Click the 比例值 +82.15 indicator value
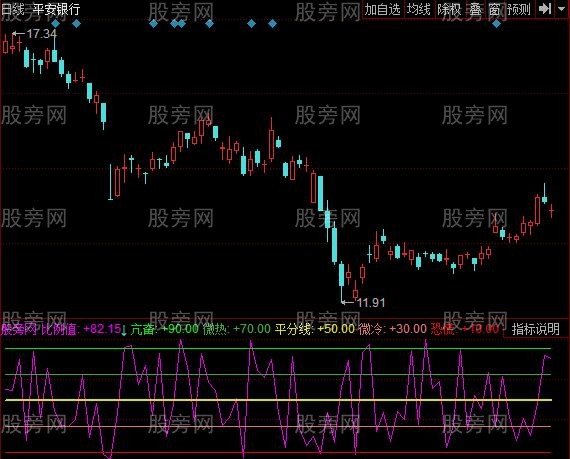 pos(81,329)
